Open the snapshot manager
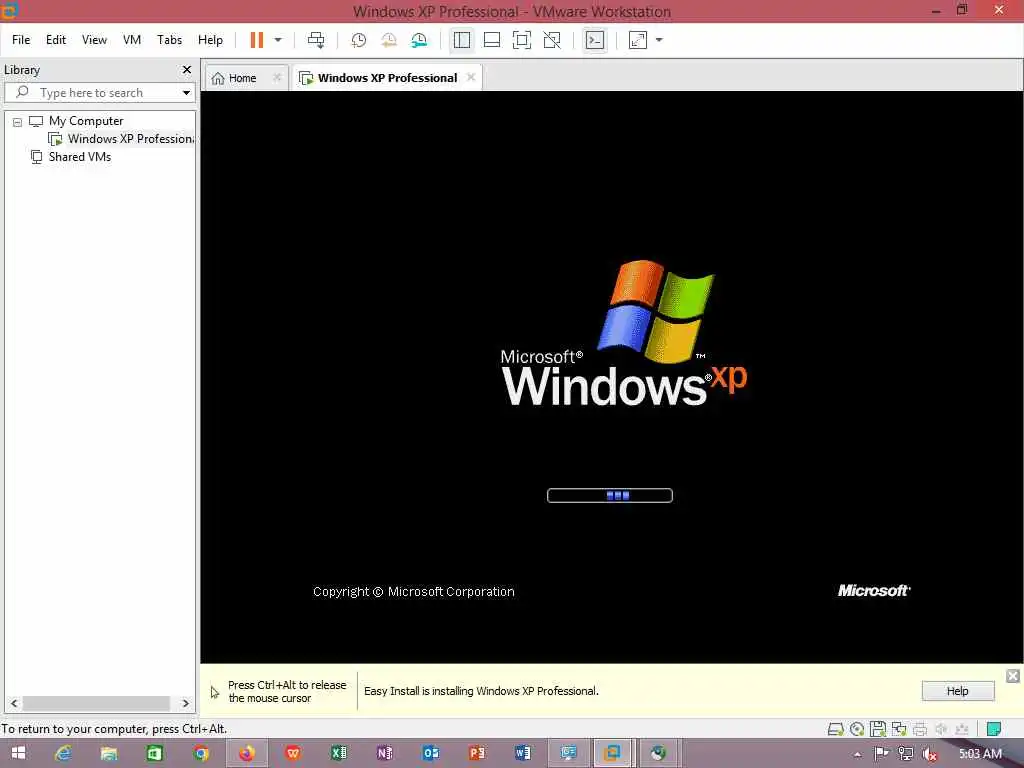The image size is (1024, 768). tap(419, 40)
